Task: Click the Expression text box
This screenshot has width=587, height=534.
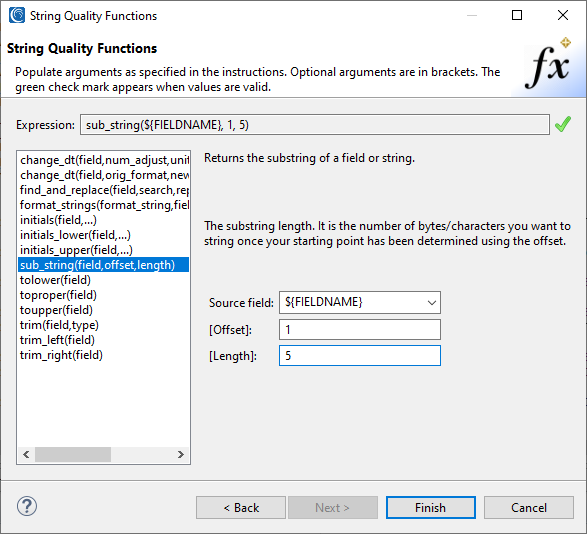Action: click(x=315, y=125)
